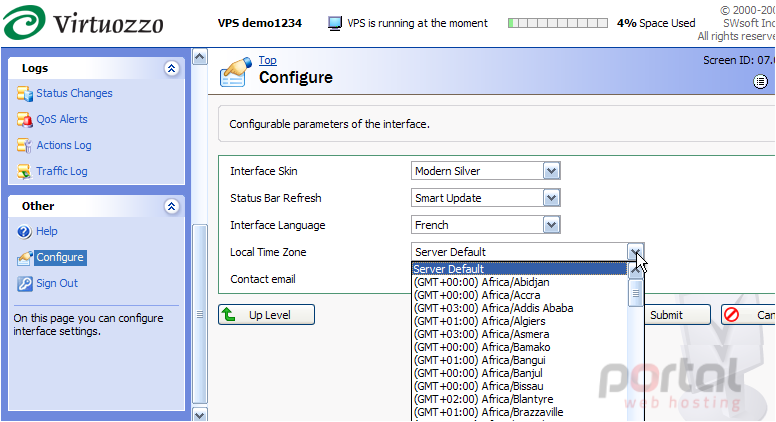The width and height of the screenshot is (776, 422).
Task: Click the Configure page header icon
Action: click(236, 72)
